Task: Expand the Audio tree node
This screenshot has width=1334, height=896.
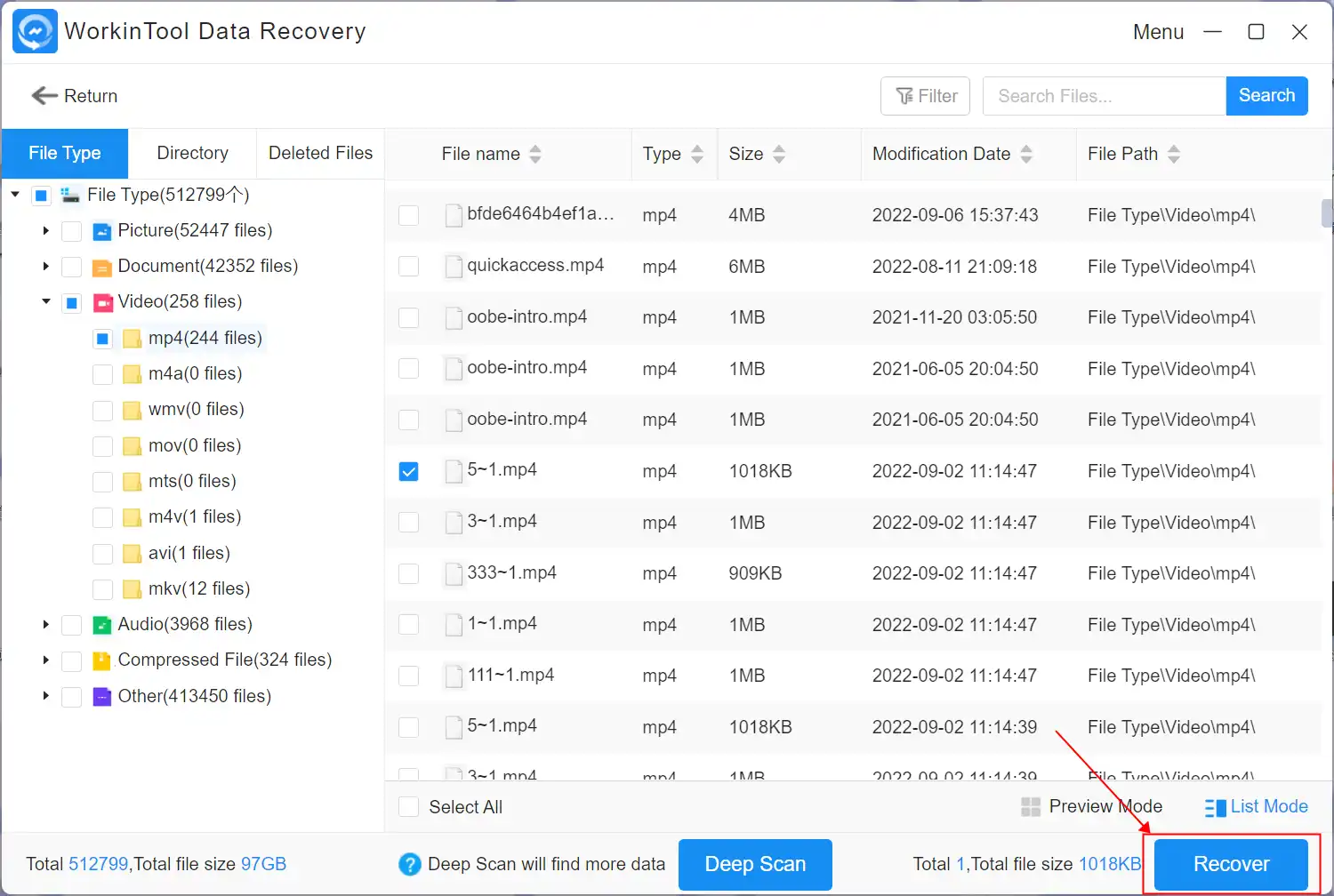Action: coord(45,625)
